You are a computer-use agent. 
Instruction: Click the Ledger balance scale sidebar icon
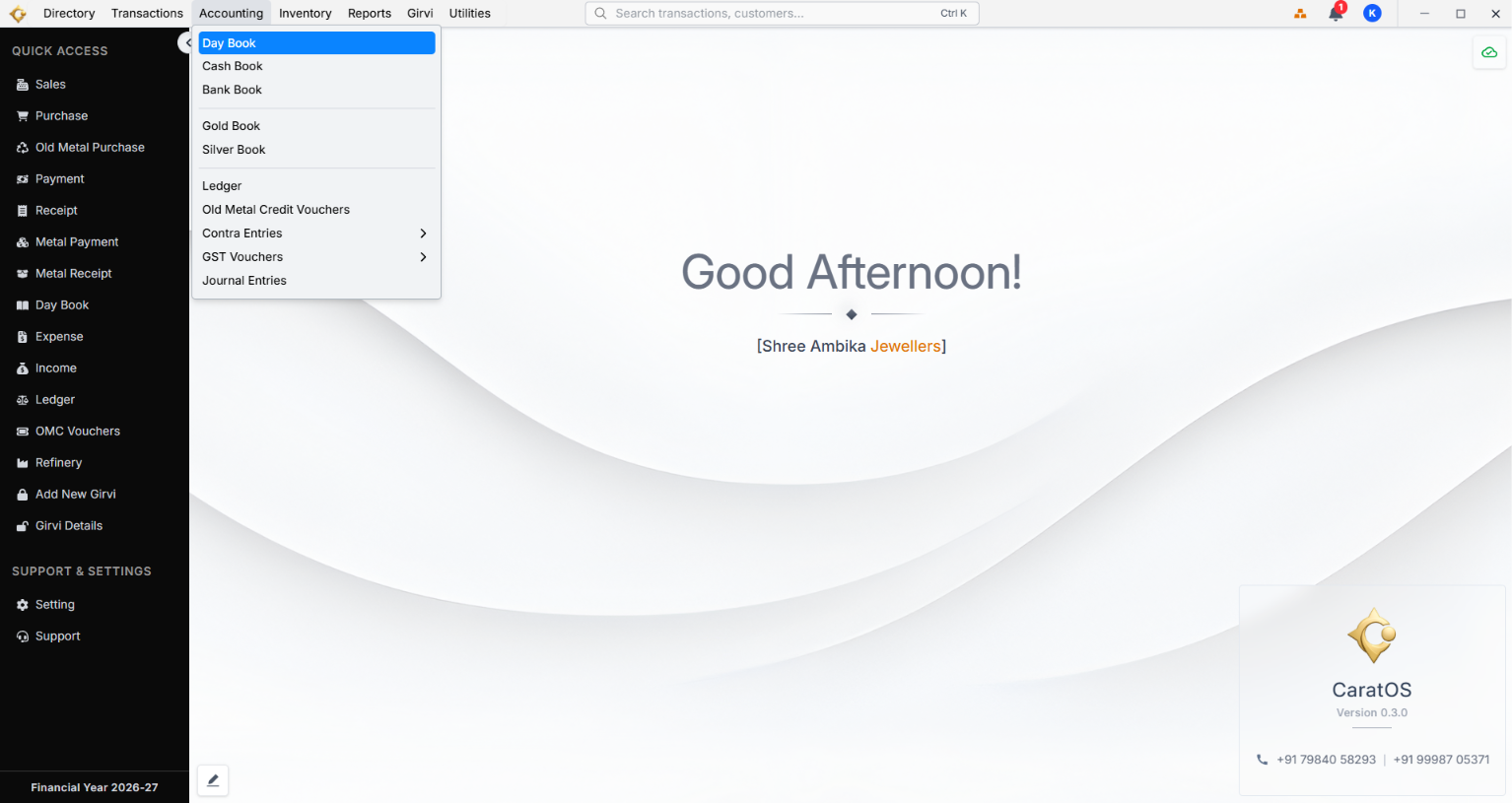point(23,400)
